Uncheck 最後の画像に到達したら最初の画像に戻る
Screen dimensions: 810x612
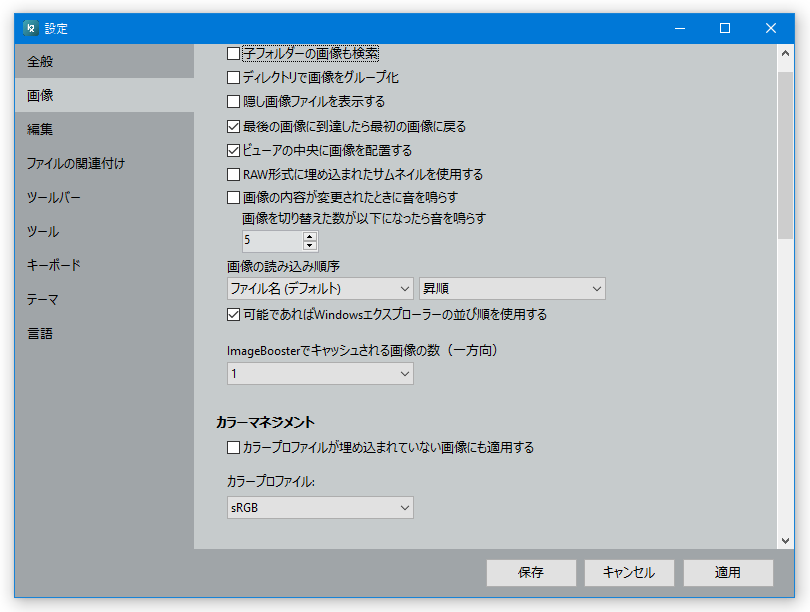[x=233, y=126]
